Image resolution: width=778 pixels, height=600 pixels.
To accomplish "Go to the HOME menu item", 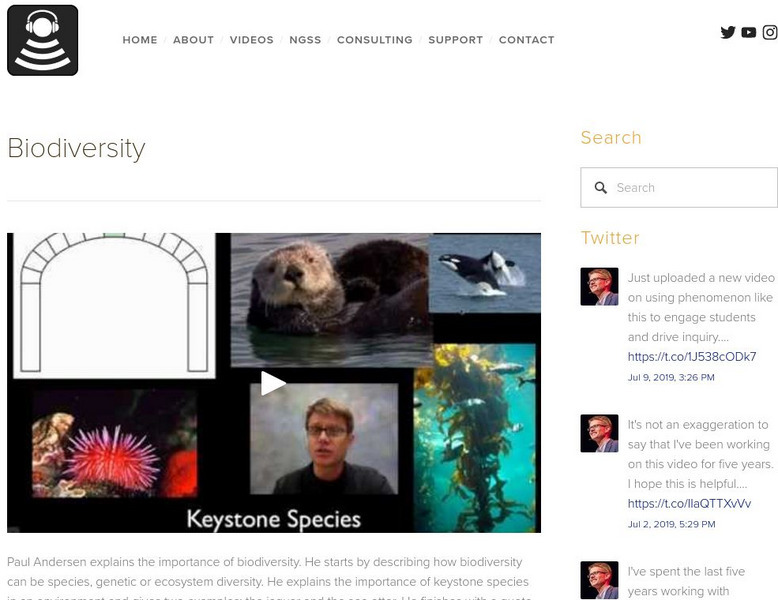I will coord(140,40).
